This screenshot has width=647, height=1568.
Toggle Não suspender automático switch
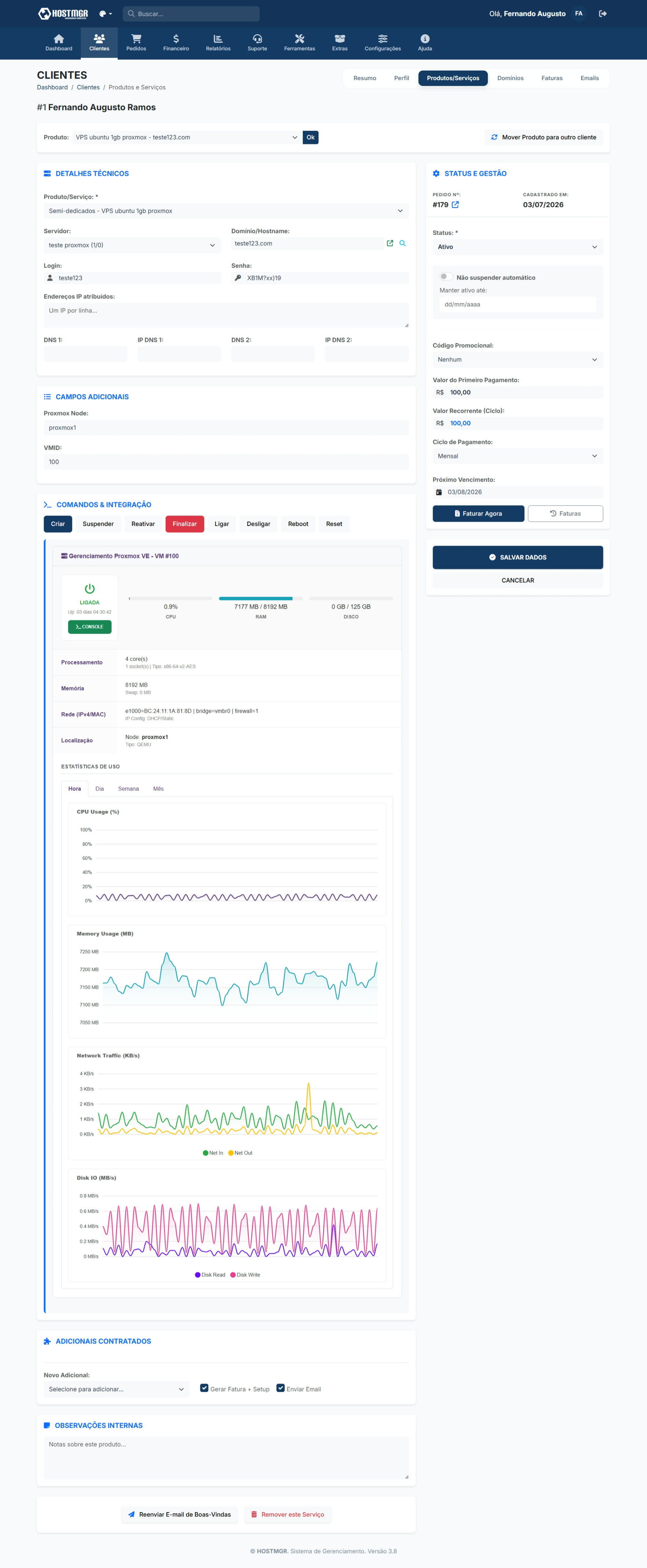click(x=446, y=277)
